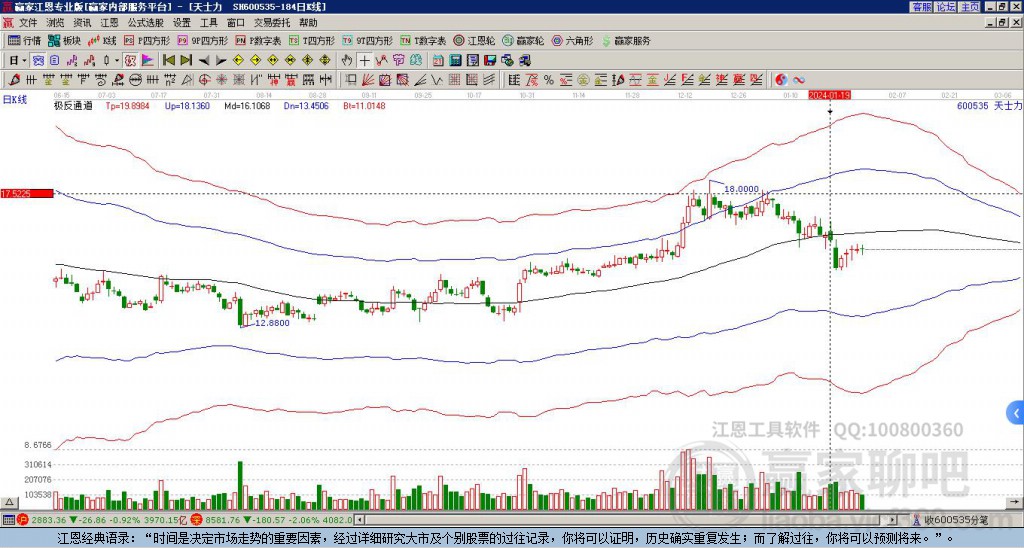Select the circle with horizontal lines tool
Screen dimensions: 1024x548
click(135, 80)
